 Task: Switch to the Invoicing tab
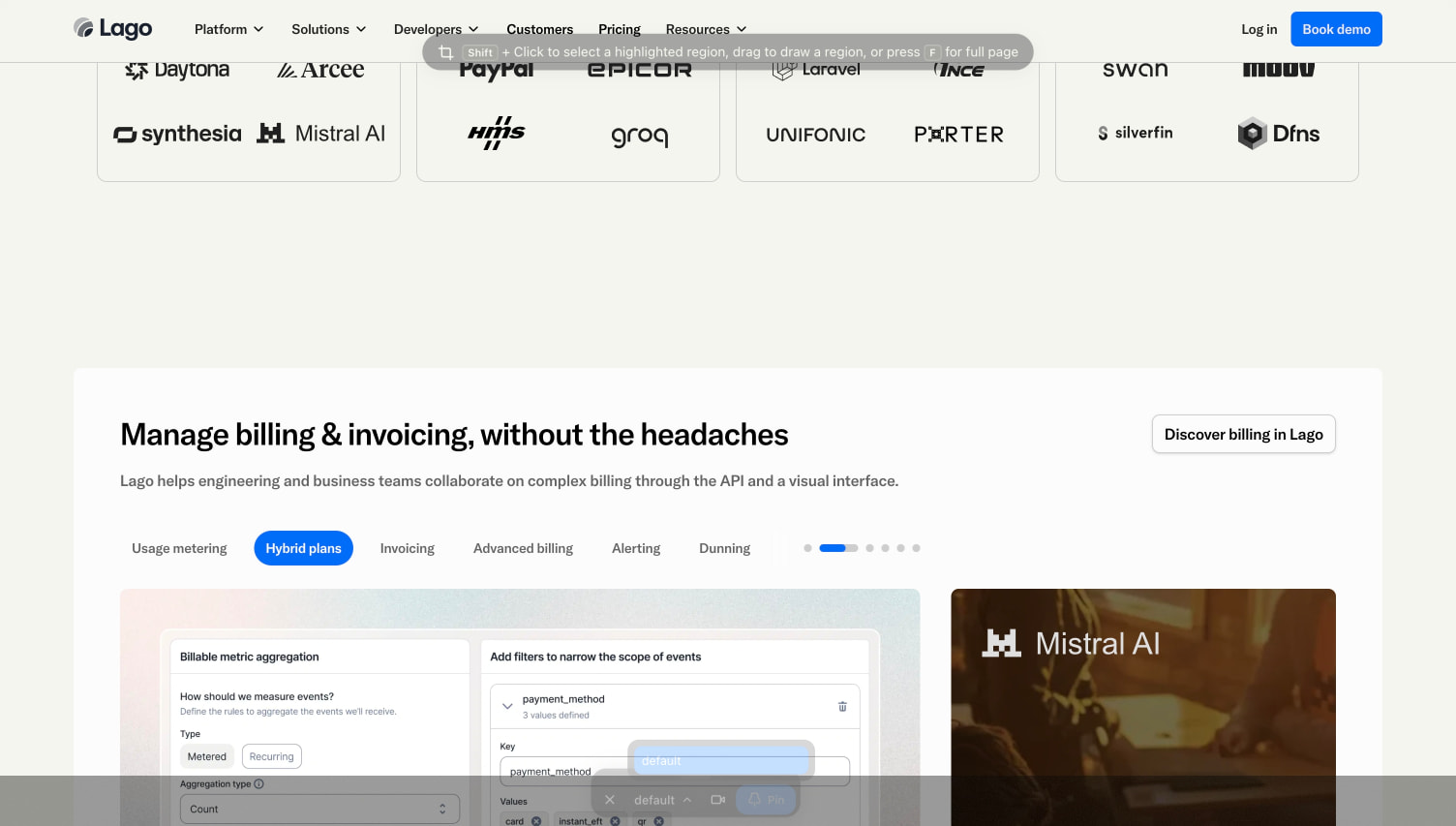point(408,548)
